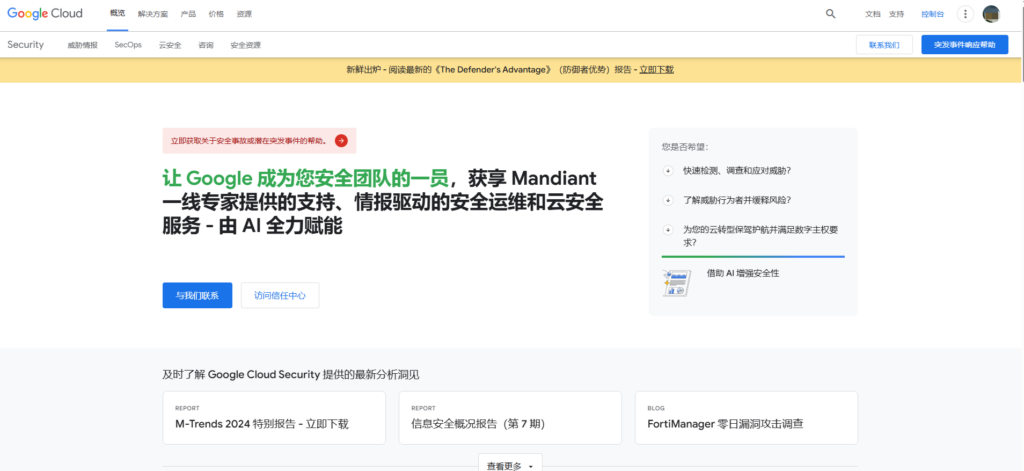1024x471 pixels.
Task: Open the three-dot more options menu
Action: (x=965, y=14)
